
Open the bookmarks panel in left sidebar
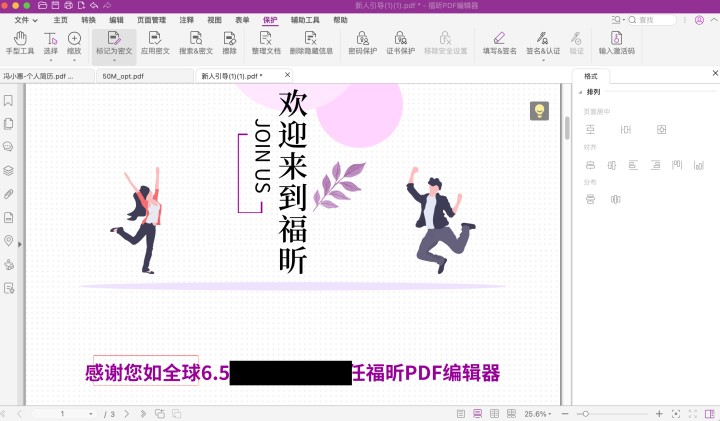point(9,100)
